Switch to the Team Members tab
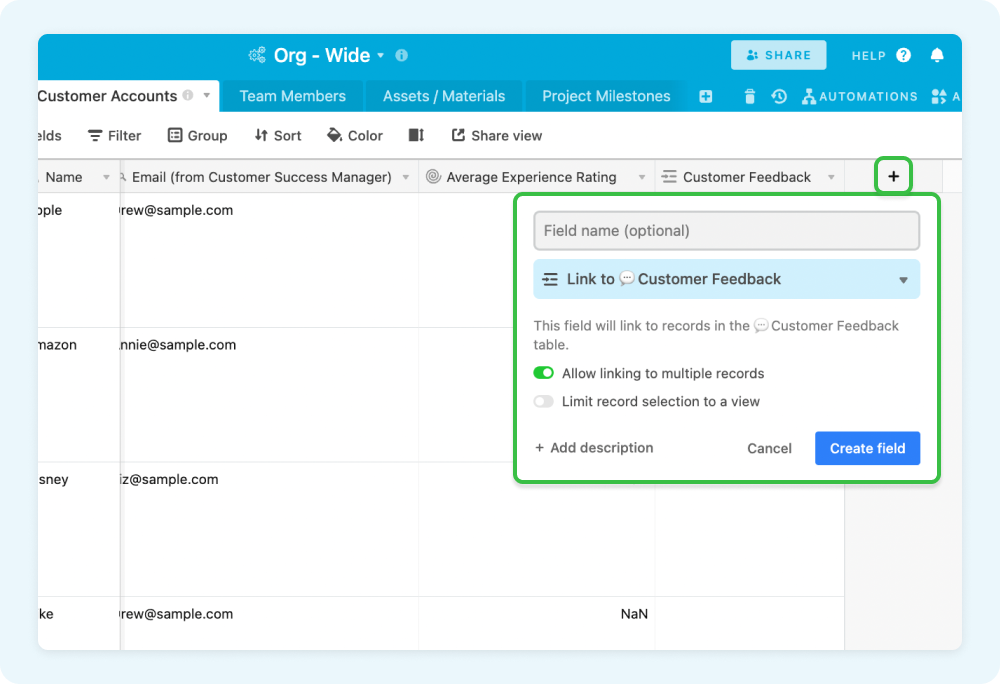 tap(293, 96)
